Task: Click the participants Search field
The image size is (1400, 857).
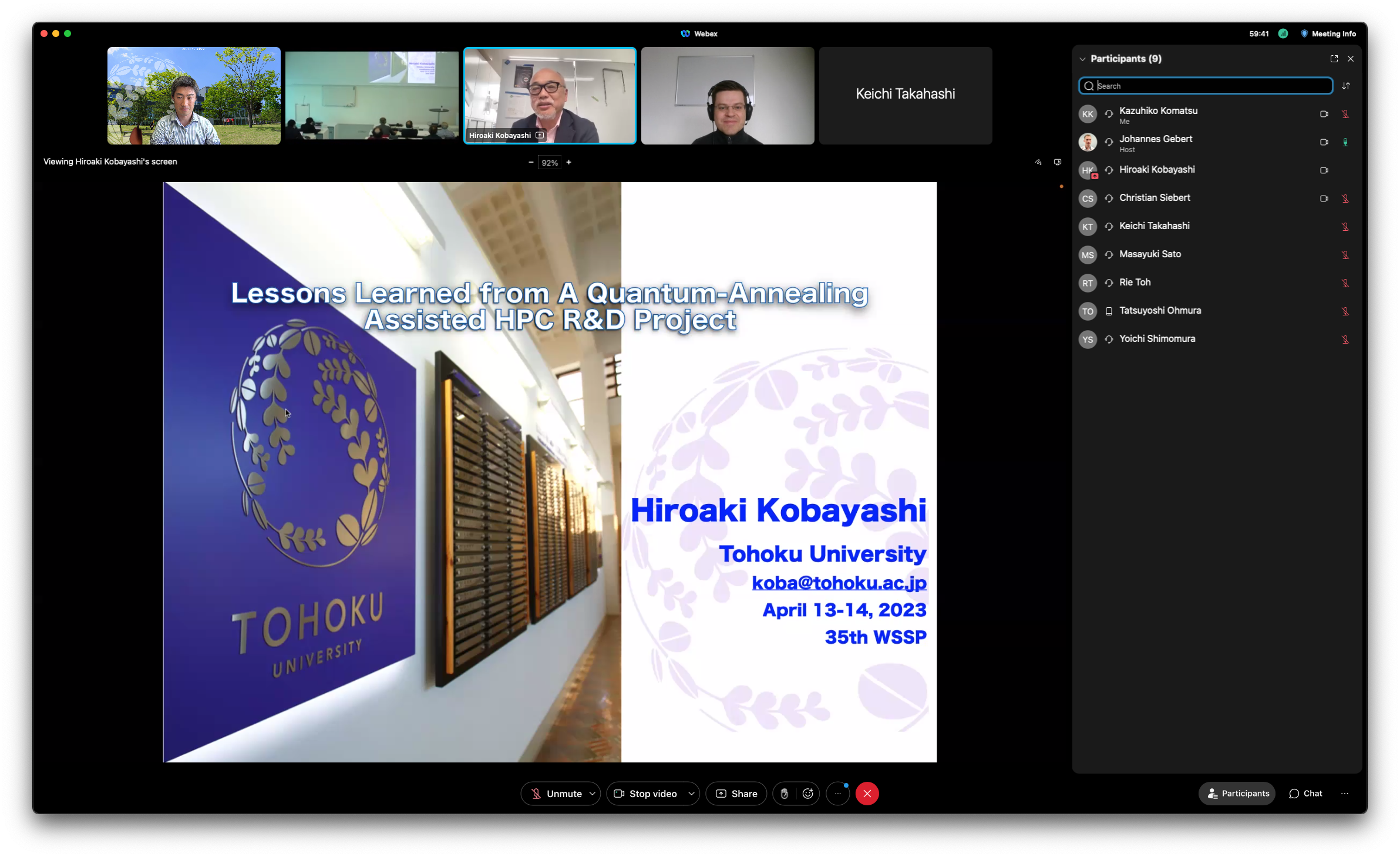Action: tap(1206, 86)
